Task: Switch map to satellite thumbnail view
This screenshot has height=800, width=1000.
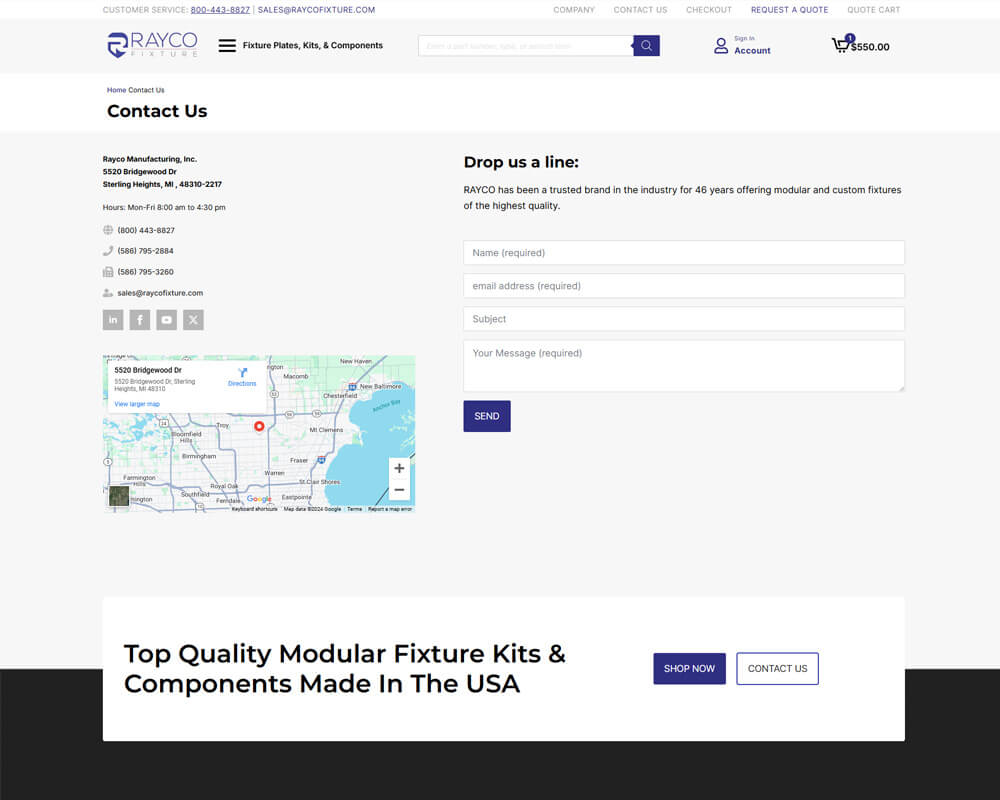Action: 119,496
